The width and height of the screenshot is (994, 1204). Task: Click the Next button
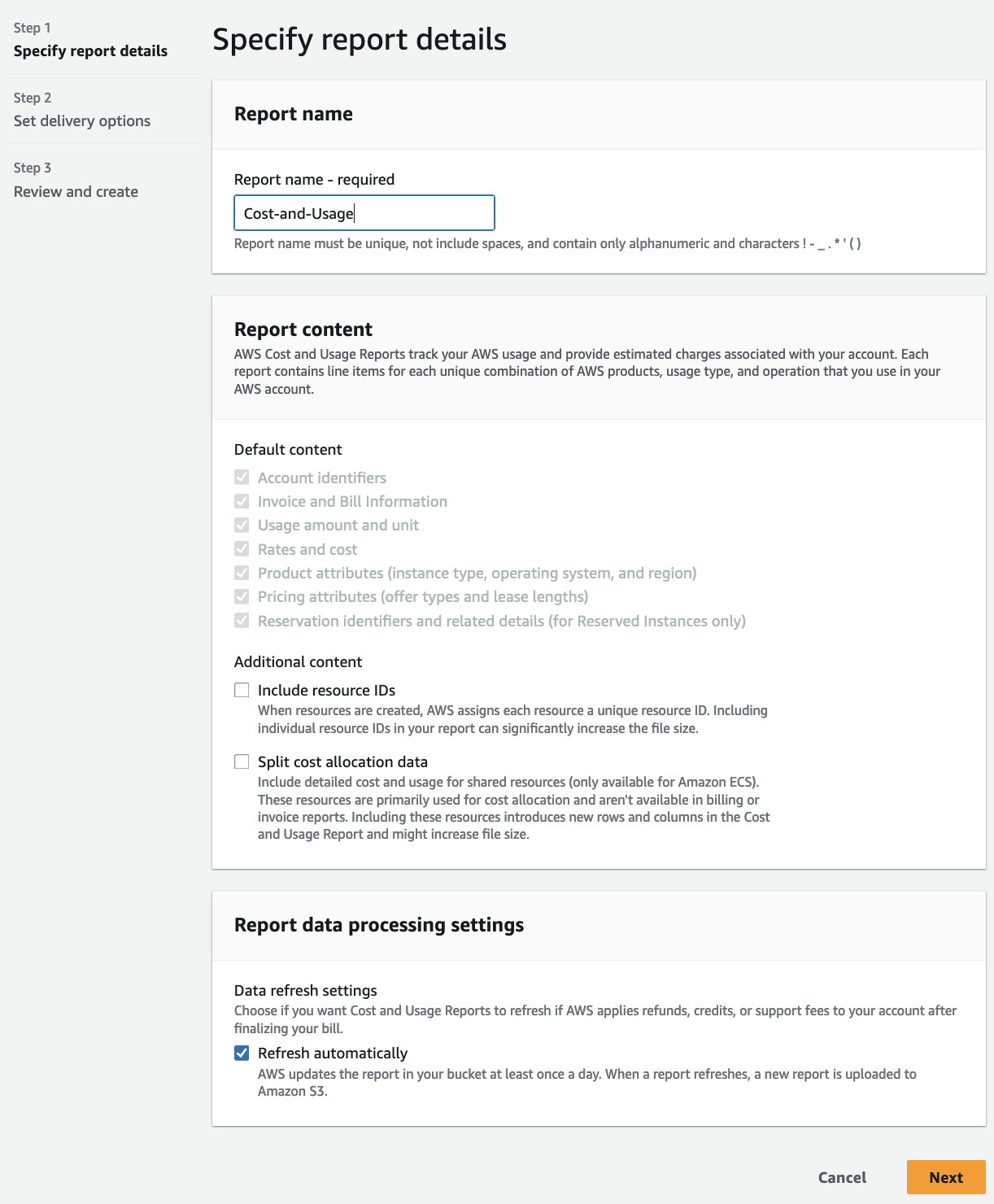[945, 1177]
